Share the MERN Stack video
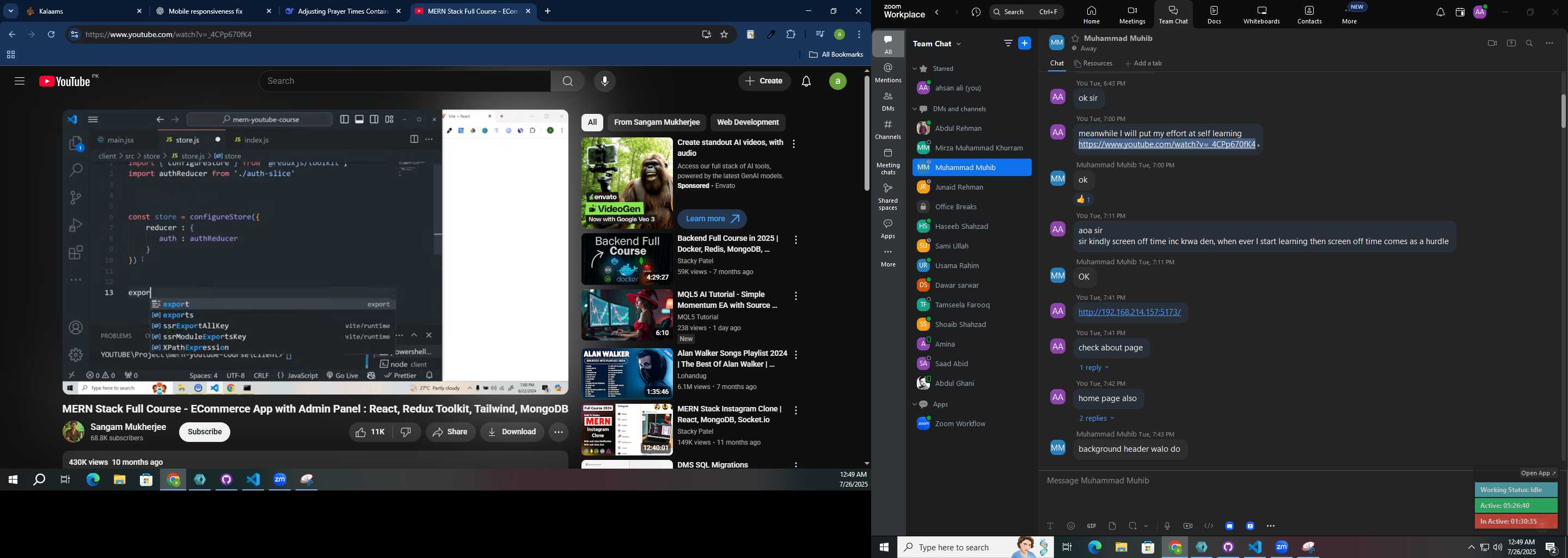The height and width of the screenshot is (558, 1568). [x=450, y=432]
